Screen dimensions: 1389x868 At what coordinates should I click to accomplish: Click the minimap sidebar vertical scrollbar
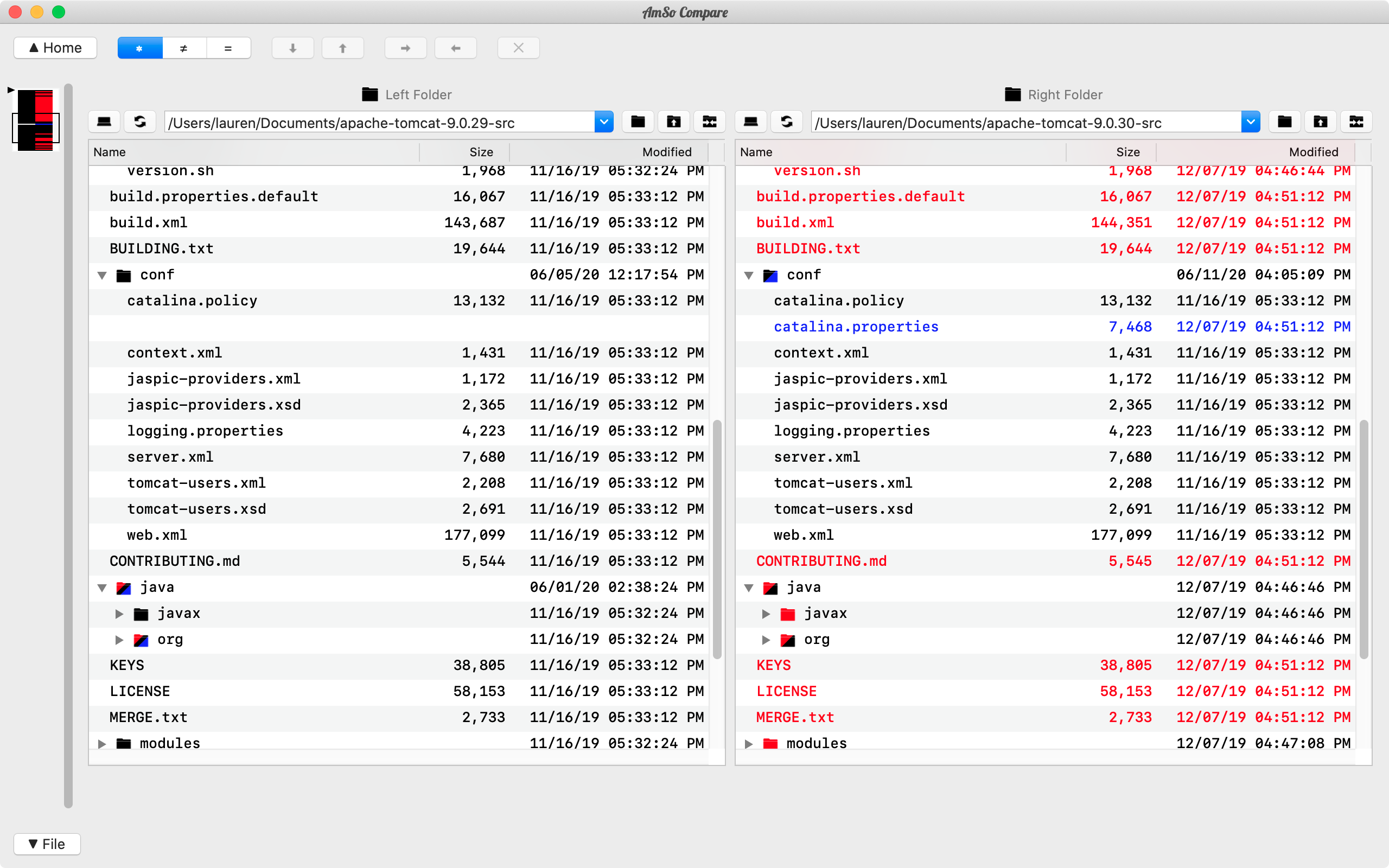click(68, 445)
